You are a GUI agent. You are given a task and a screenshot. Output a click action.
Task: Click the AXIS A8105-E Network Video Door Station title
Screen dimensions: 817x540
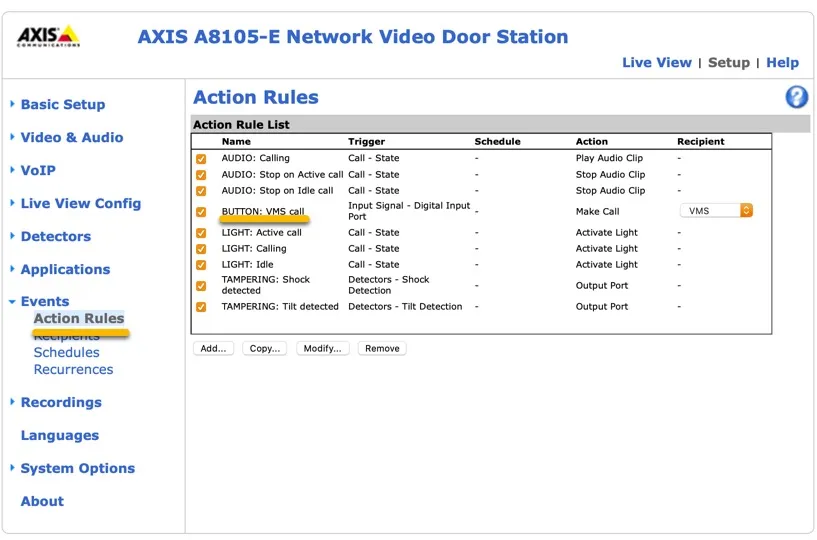pyautogui.click(x=353, y=36)
